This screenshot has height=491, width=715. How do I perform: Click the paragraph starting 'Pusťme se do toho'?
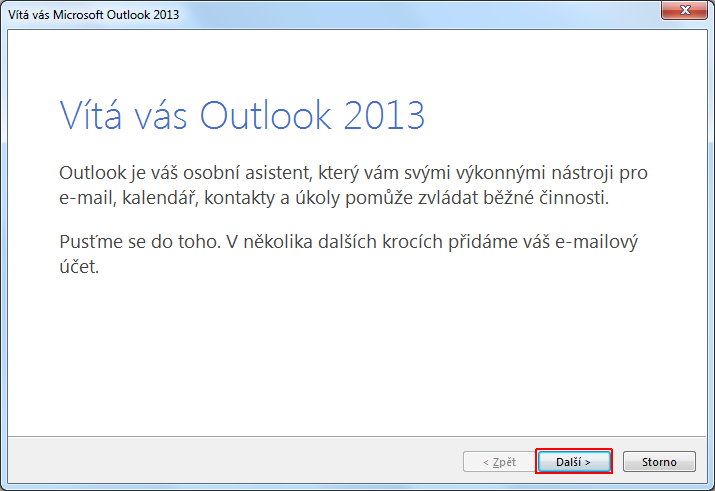[348, 254]
